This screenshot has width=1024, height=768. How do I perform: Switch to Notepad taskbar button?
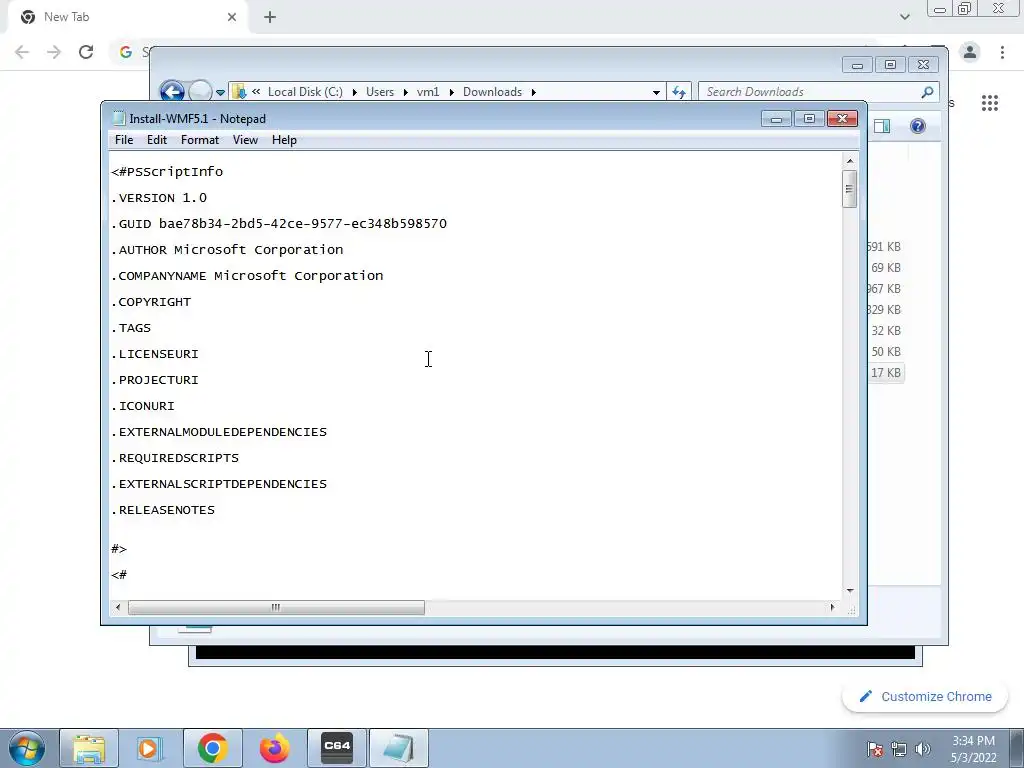[x=399, y=748]
